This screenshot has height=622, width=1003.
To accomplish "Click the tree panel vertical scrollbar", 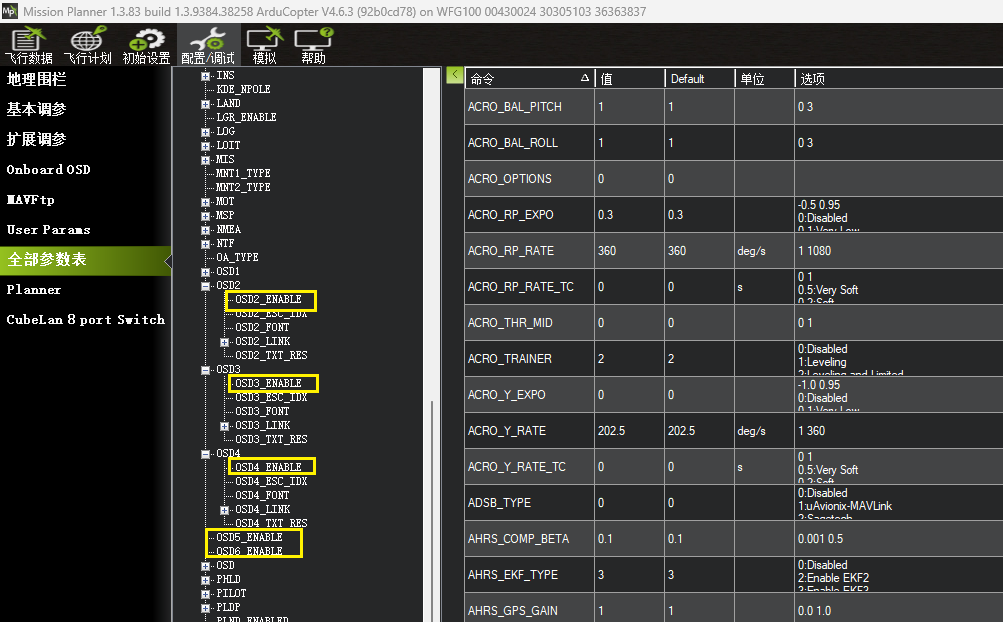I will [x=433, y=500].
